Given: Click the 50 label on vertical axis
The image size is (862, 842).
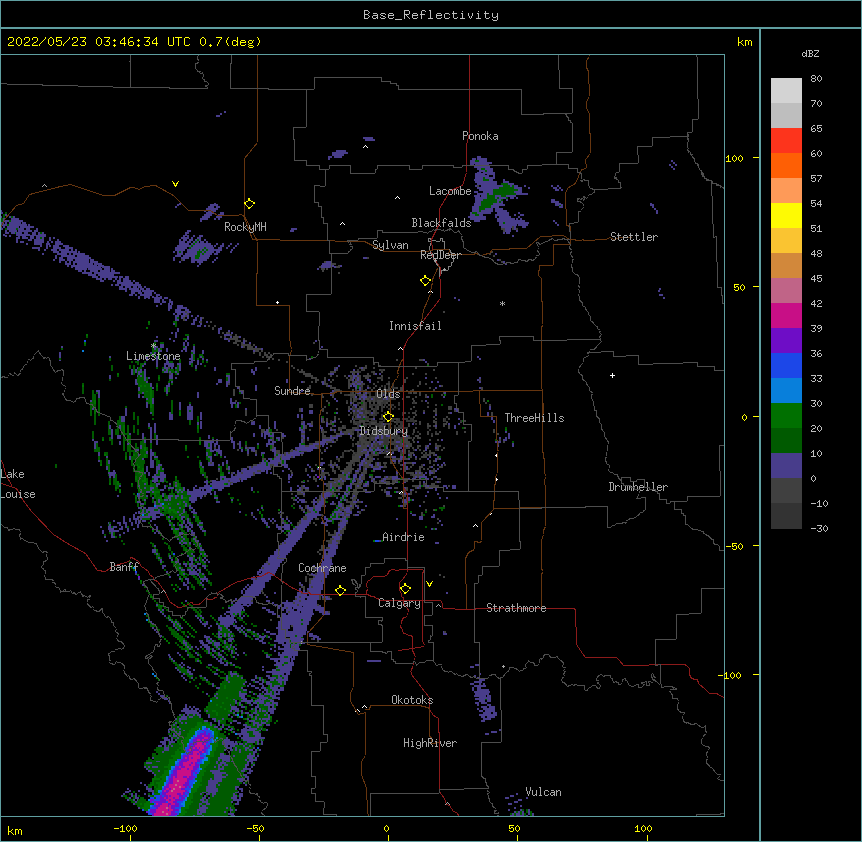Looking at the screenshot, I should (x=739, y=287).
